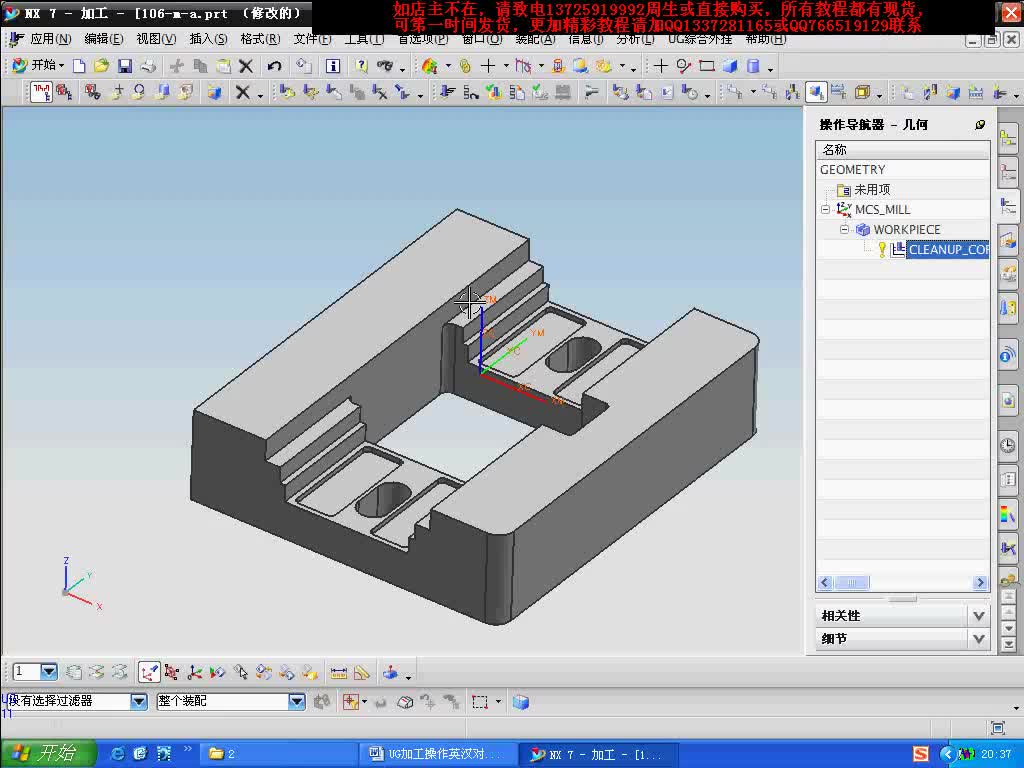Delete using the X icon in top toolbar
This screenshot has width=1024, height=768.
pyautogui.click(x=246, y=66)
